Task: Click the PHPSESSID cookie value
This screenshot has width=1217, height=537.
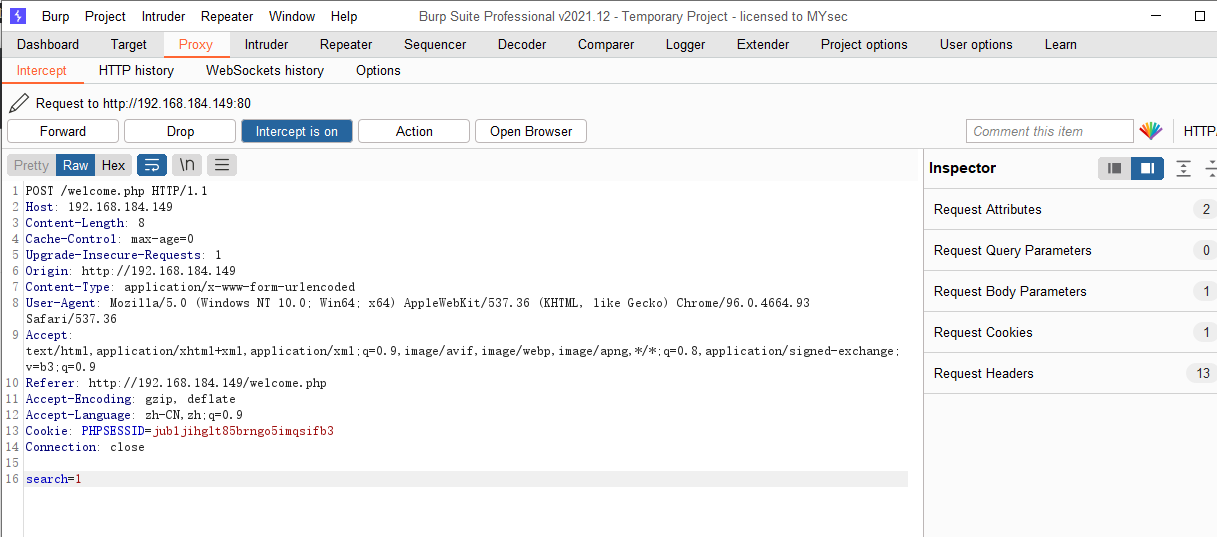Action: (243, 431)
